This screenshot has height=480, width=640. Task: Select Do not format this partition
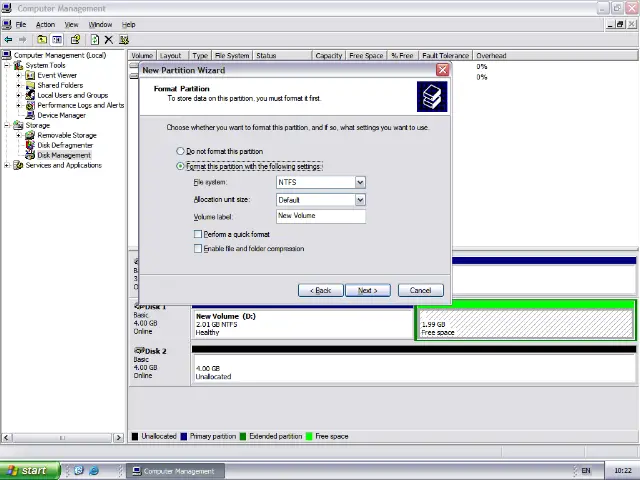pos(180,151)
